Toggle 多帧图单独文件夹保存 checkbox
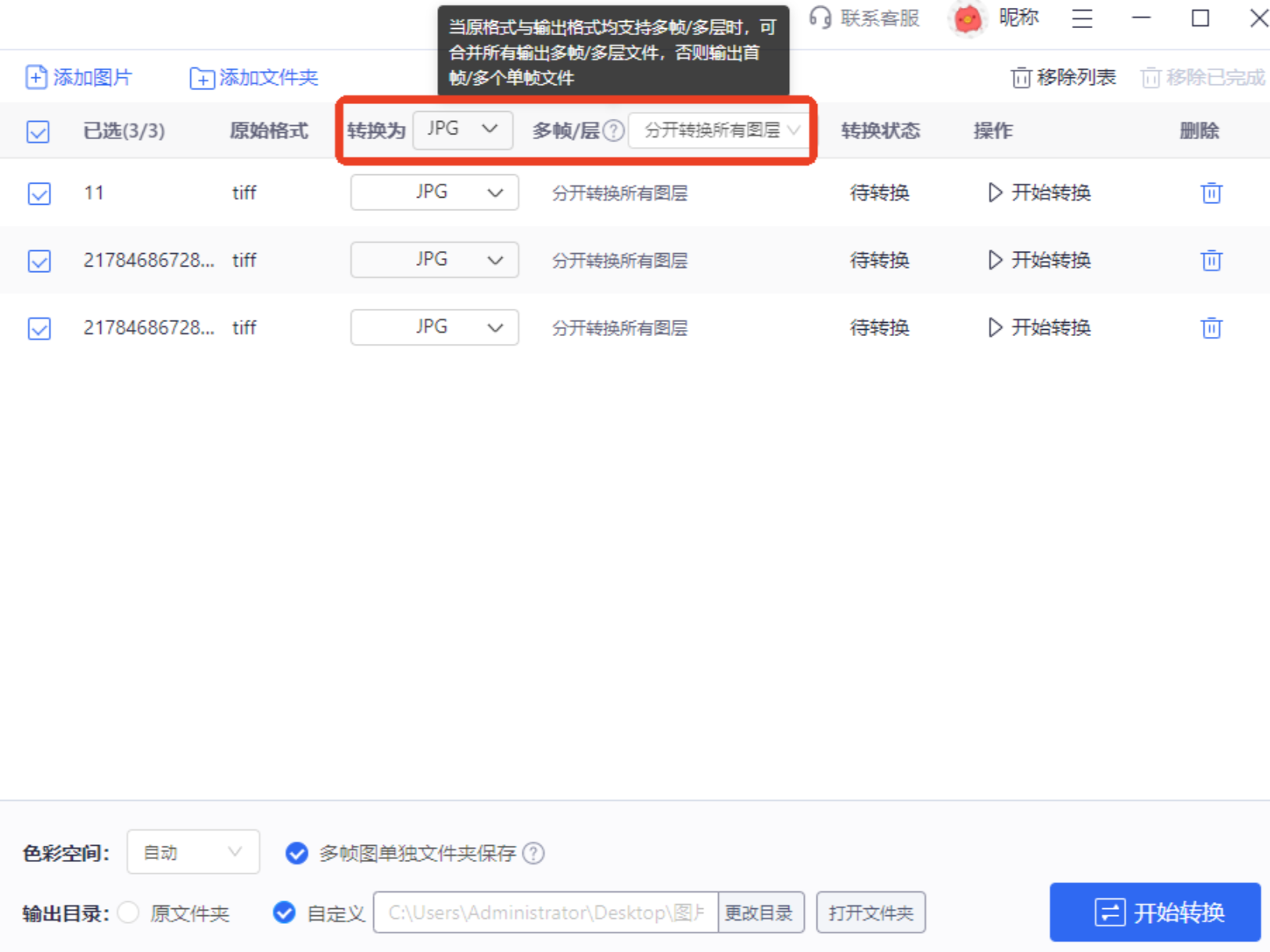The image size is (1270, 952). click(x=296, y=853)
